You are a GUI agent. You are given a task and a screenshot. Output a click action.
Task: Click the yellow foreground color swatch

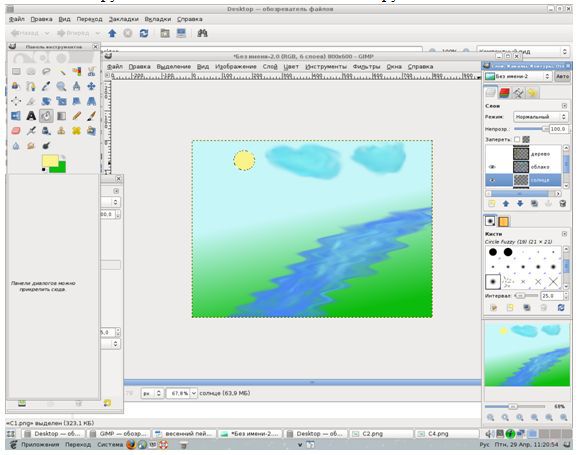click(50, 161)
